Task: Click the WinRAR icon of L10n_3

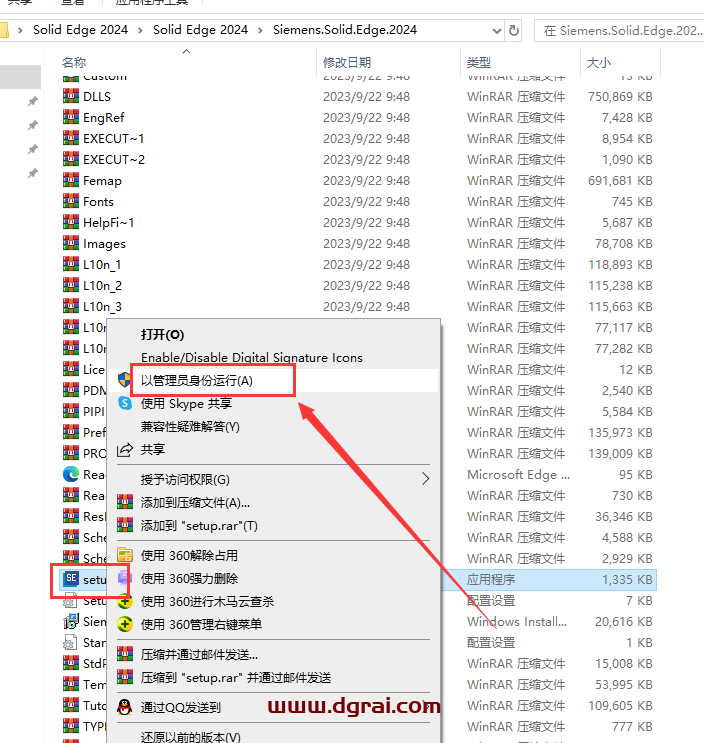Action: pyautogui.click(x=71, y=306)
